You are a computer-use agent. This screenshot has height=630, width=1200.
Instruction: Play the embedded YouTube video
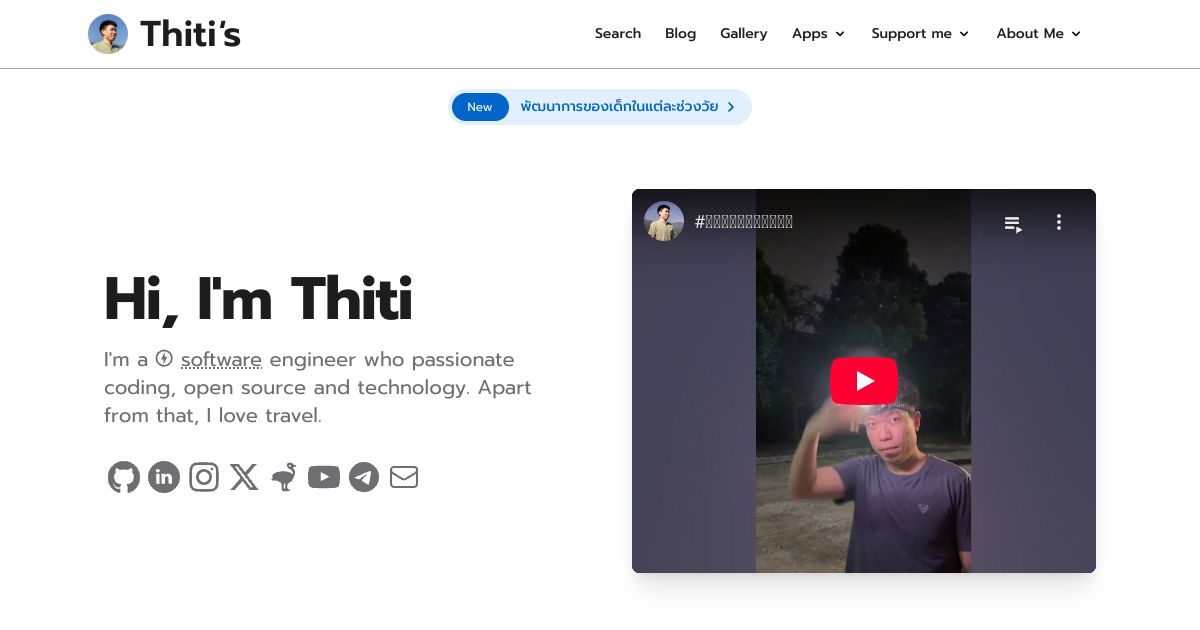click(x=864, y=381)
